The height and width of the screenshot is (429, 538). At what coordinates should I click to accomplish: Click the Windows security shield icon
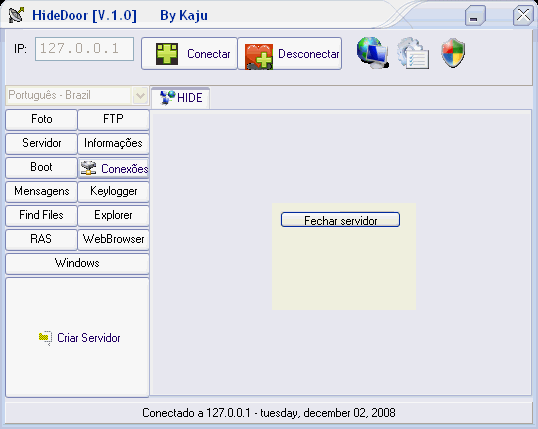pos(453,53)
